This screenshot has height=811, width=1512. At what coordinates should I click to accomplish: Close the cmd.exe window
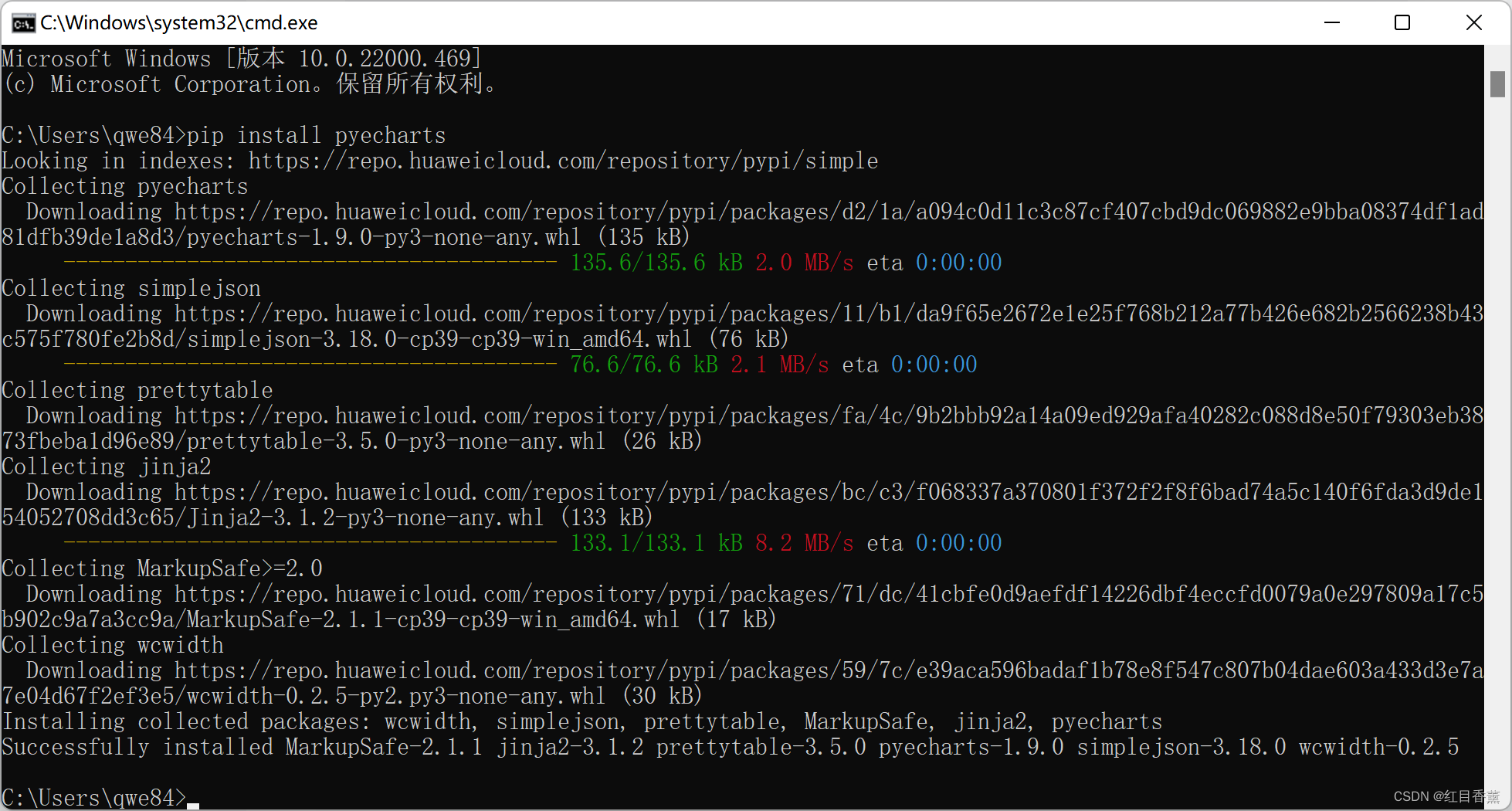[1474, 22]
